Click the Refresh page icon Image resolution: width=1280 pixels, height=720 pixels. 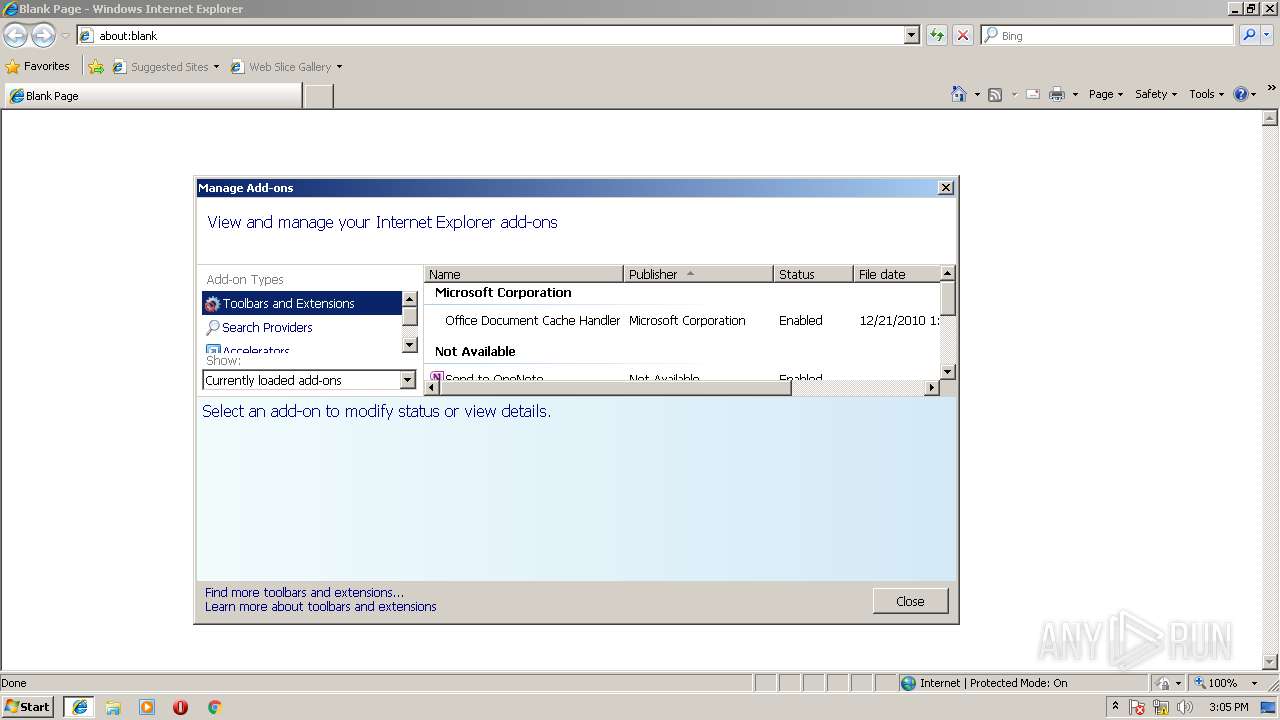click(x=937, y=35)
